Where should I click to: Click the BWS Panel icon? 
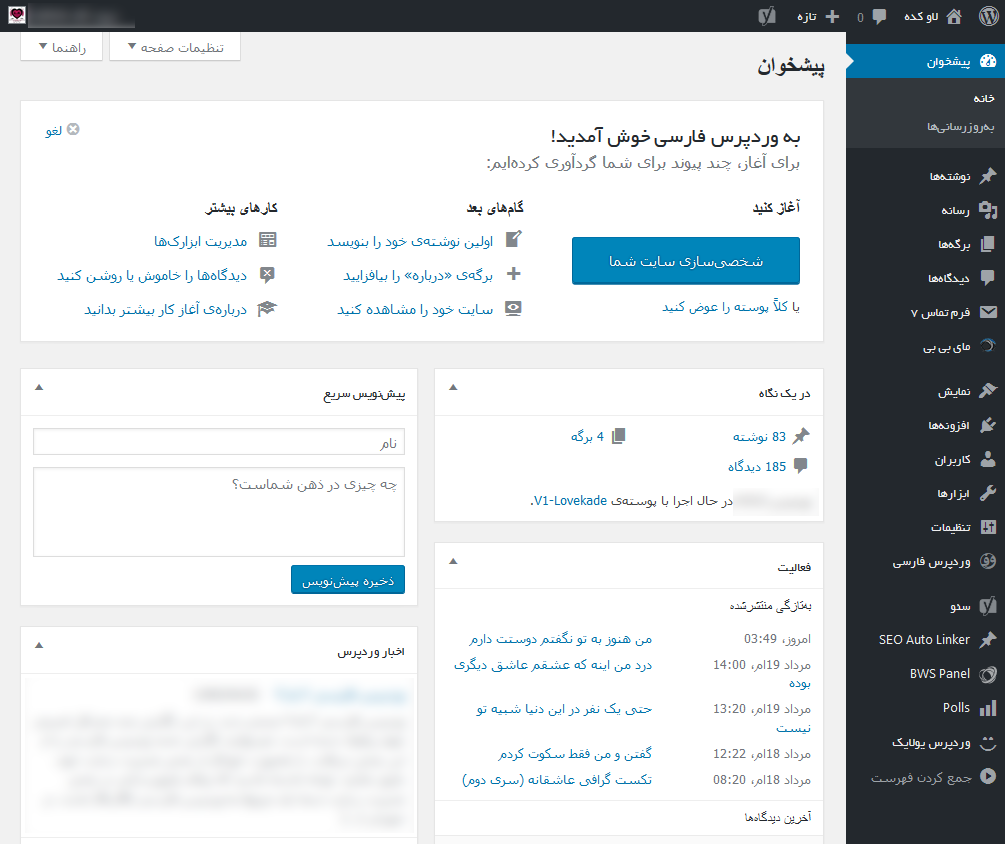(988, 674)
